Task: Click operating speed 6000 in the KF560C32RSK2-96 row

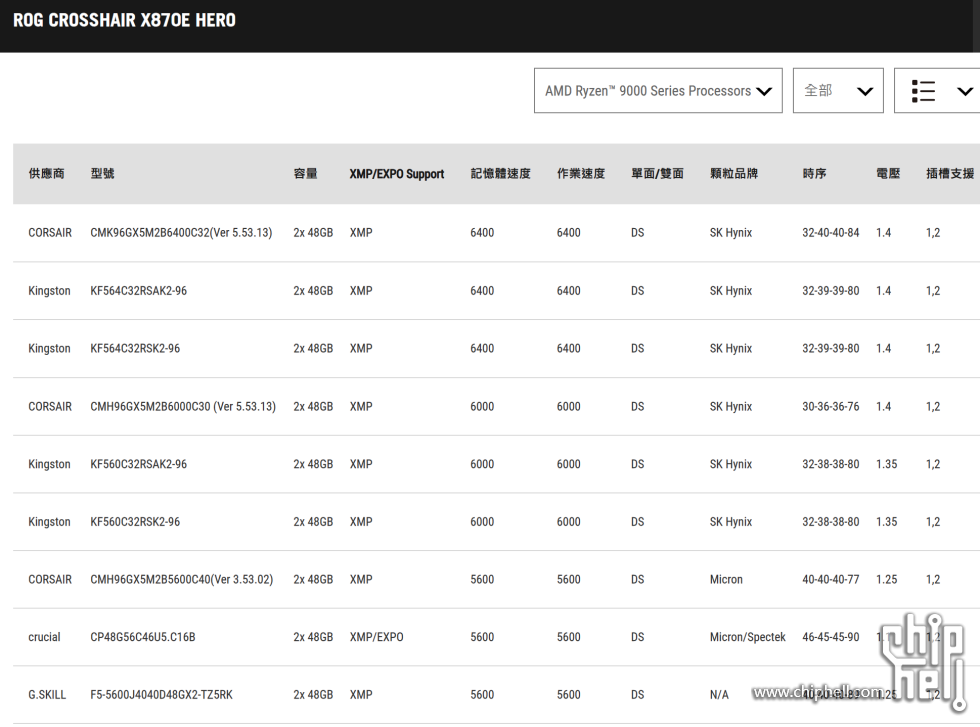Action: point(569,521)
